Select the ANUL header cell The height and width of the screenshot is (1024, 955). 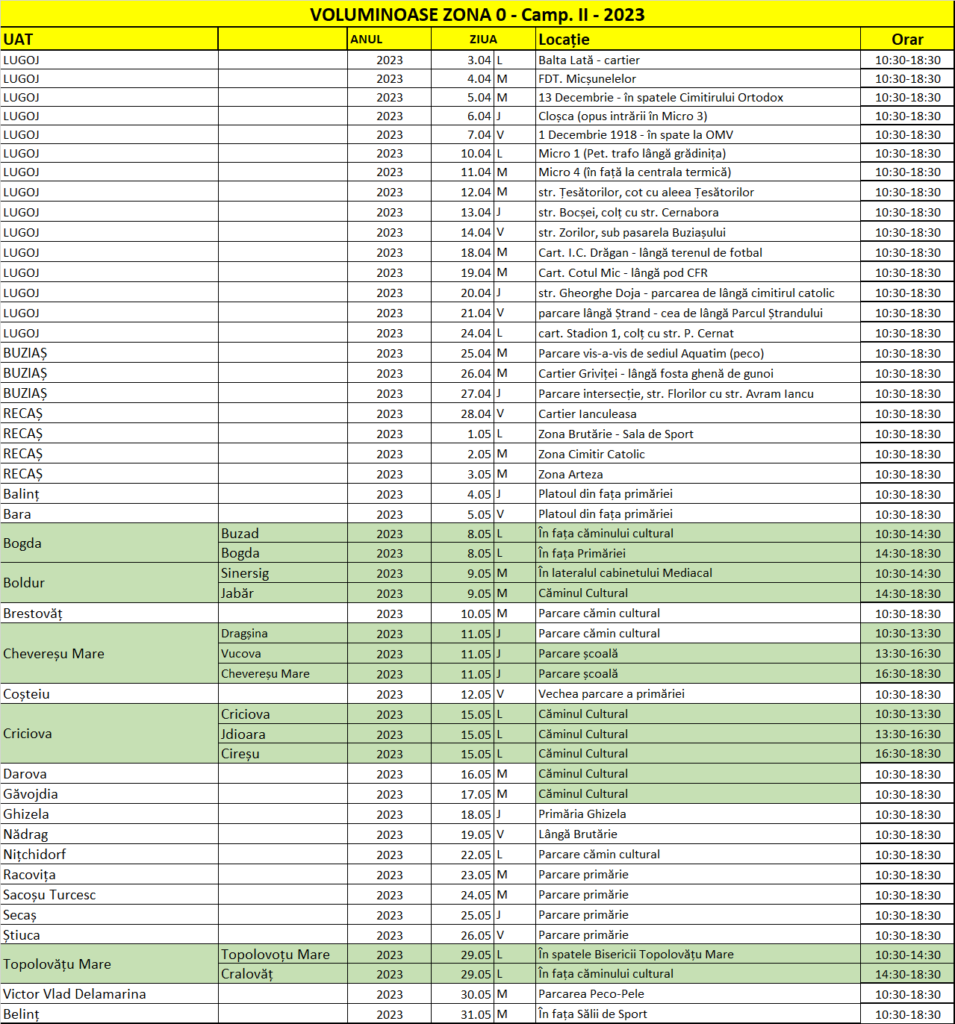(389, 39)
